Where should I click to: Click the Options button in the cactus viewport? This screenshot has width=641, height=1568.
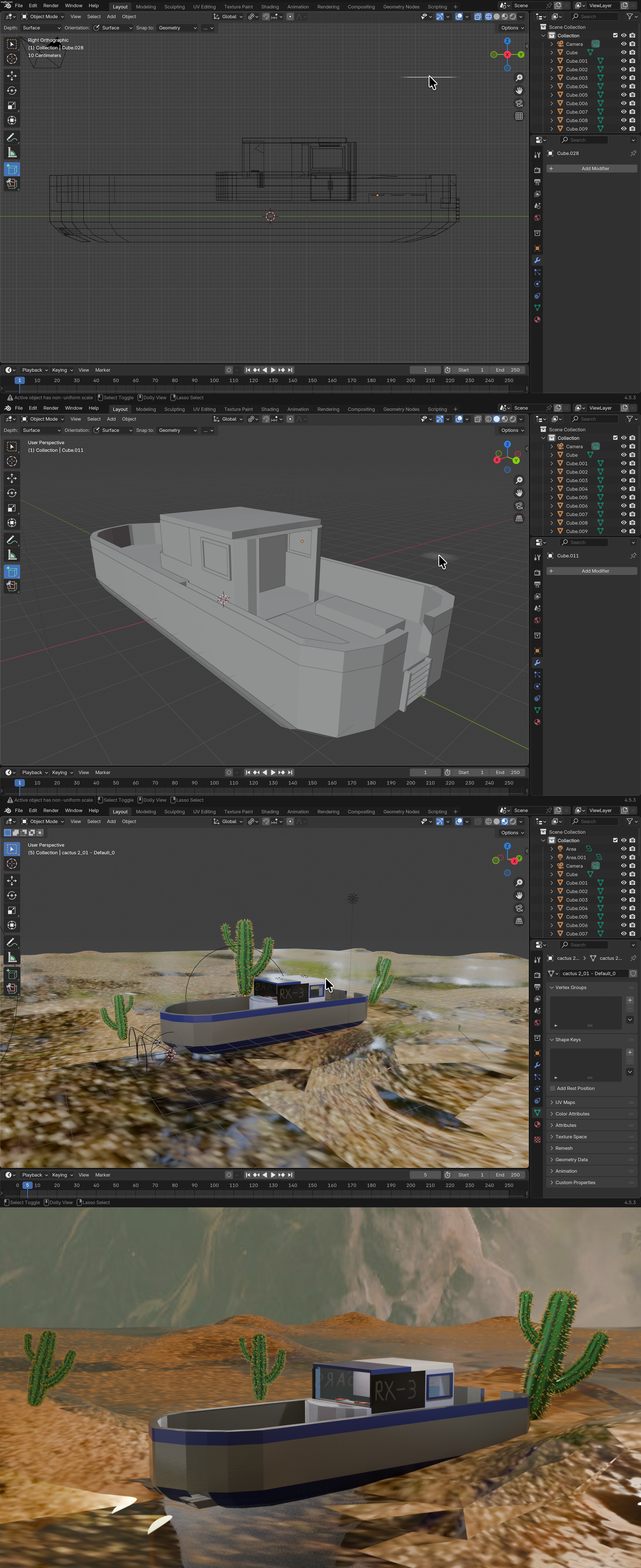512,833
